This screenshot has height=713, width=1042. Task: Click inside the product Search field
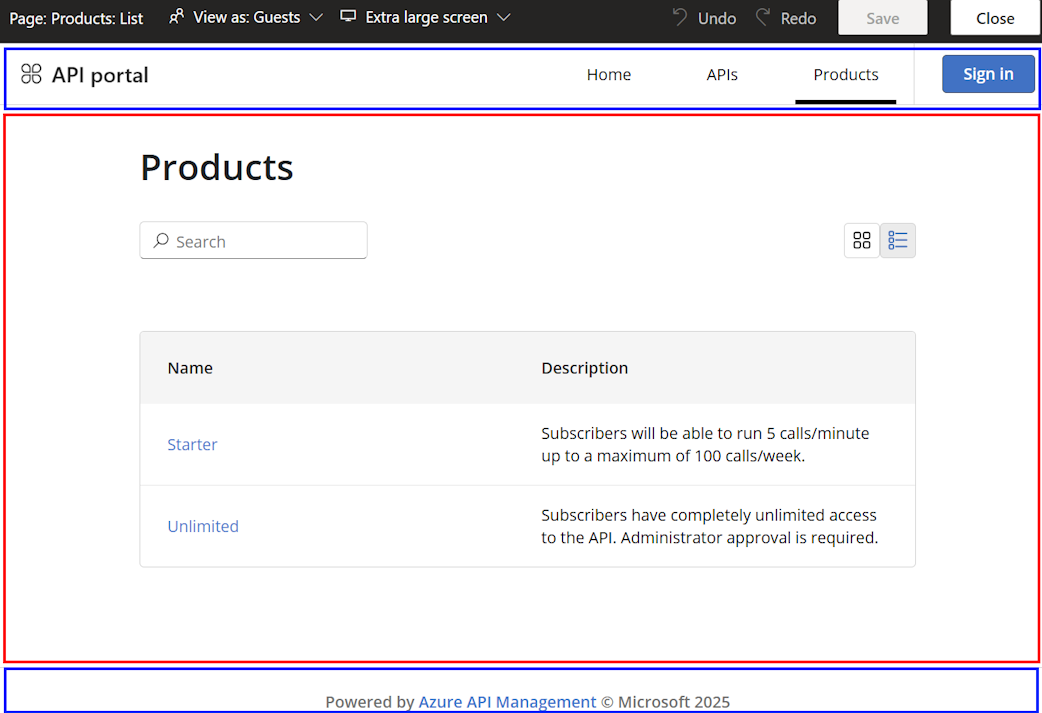[x=253, y=241]
